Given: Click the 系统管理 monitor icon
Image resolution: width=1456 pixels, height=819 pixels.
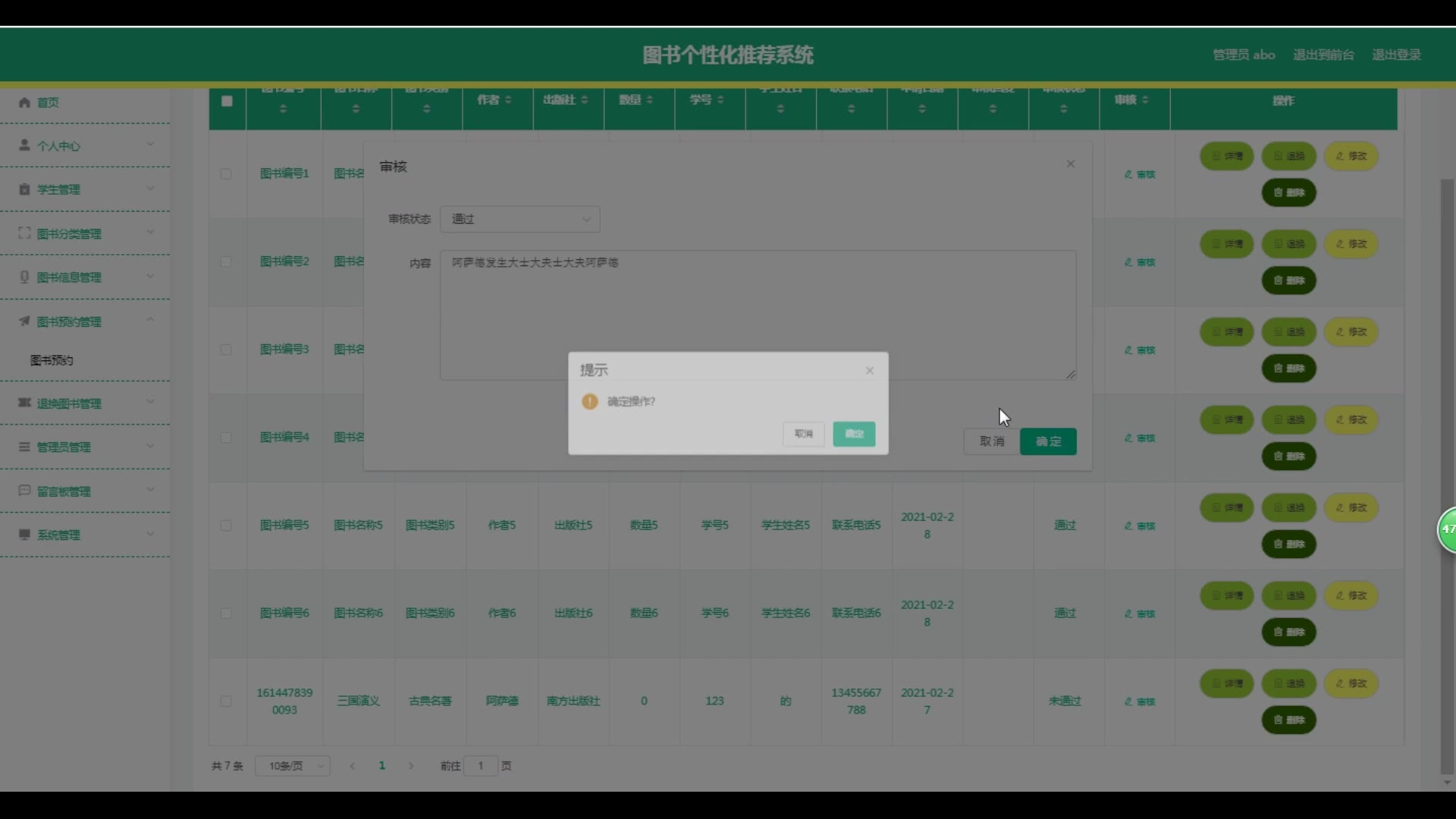Looking at the screenshot, I should pos(24,535).
